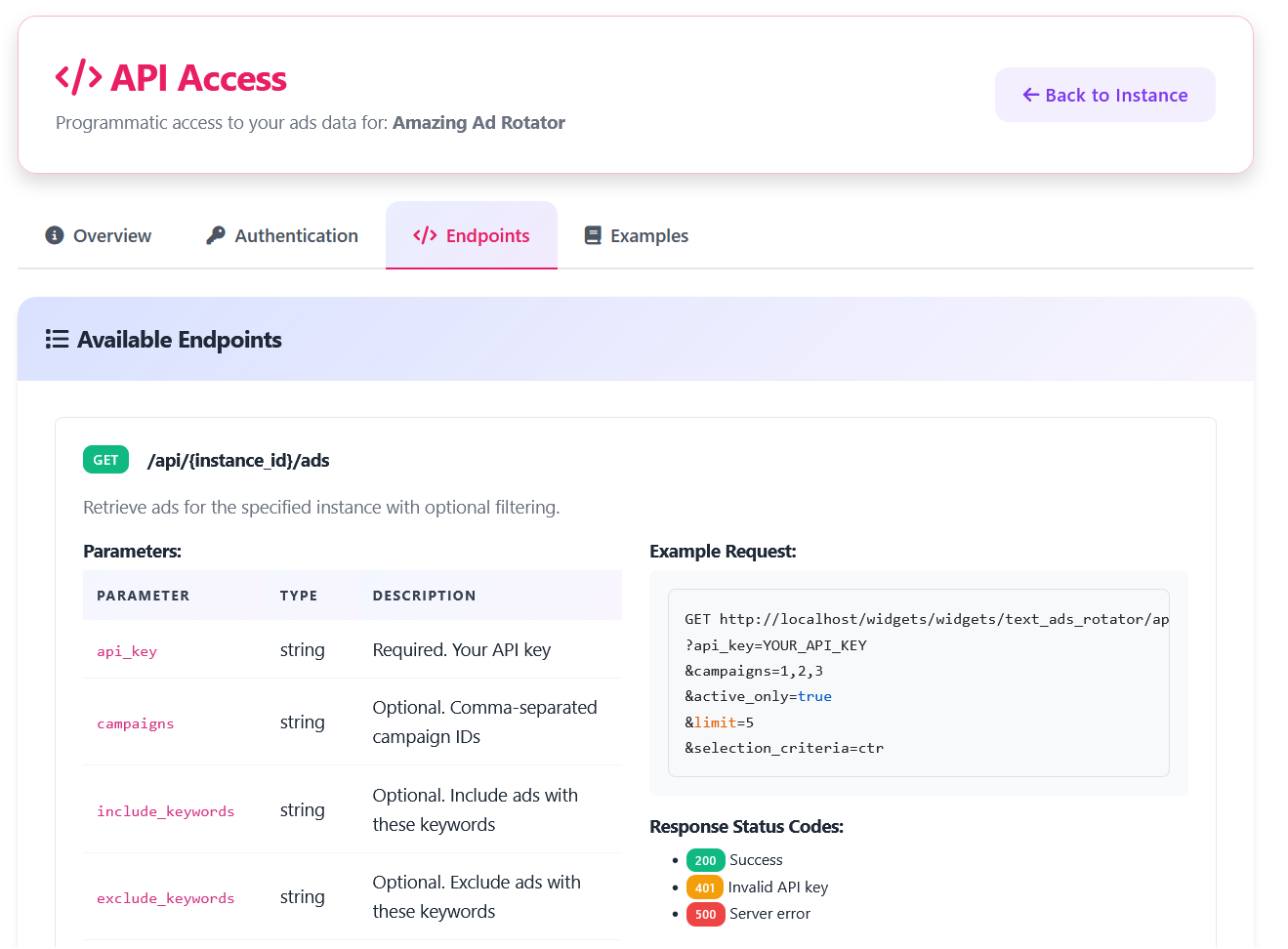Image resolution: width=1288 pixels, height=949 pixels.
Task: Click the string type in include_keywords row
Action: tap(303, 810)
